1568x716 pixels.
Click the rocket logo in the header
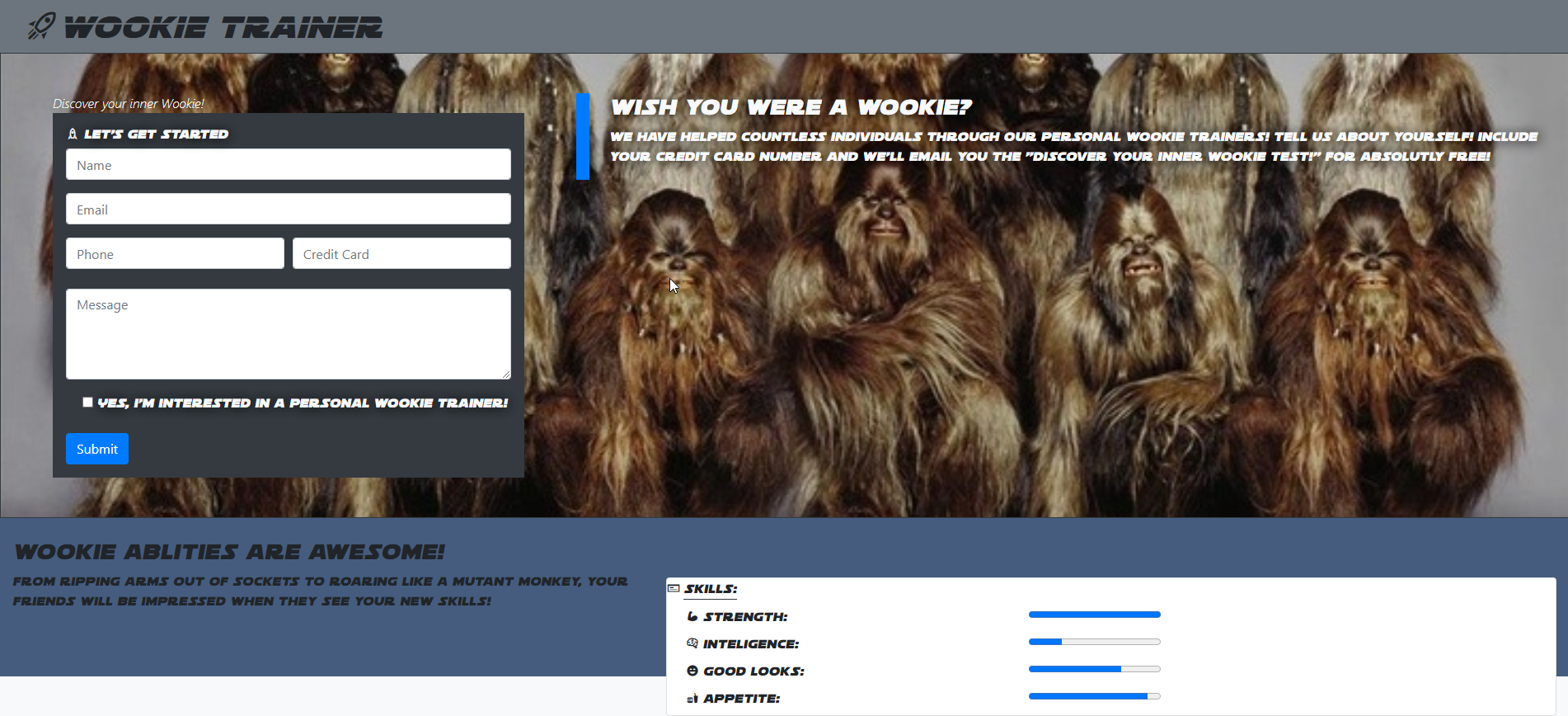pos(41,26)
